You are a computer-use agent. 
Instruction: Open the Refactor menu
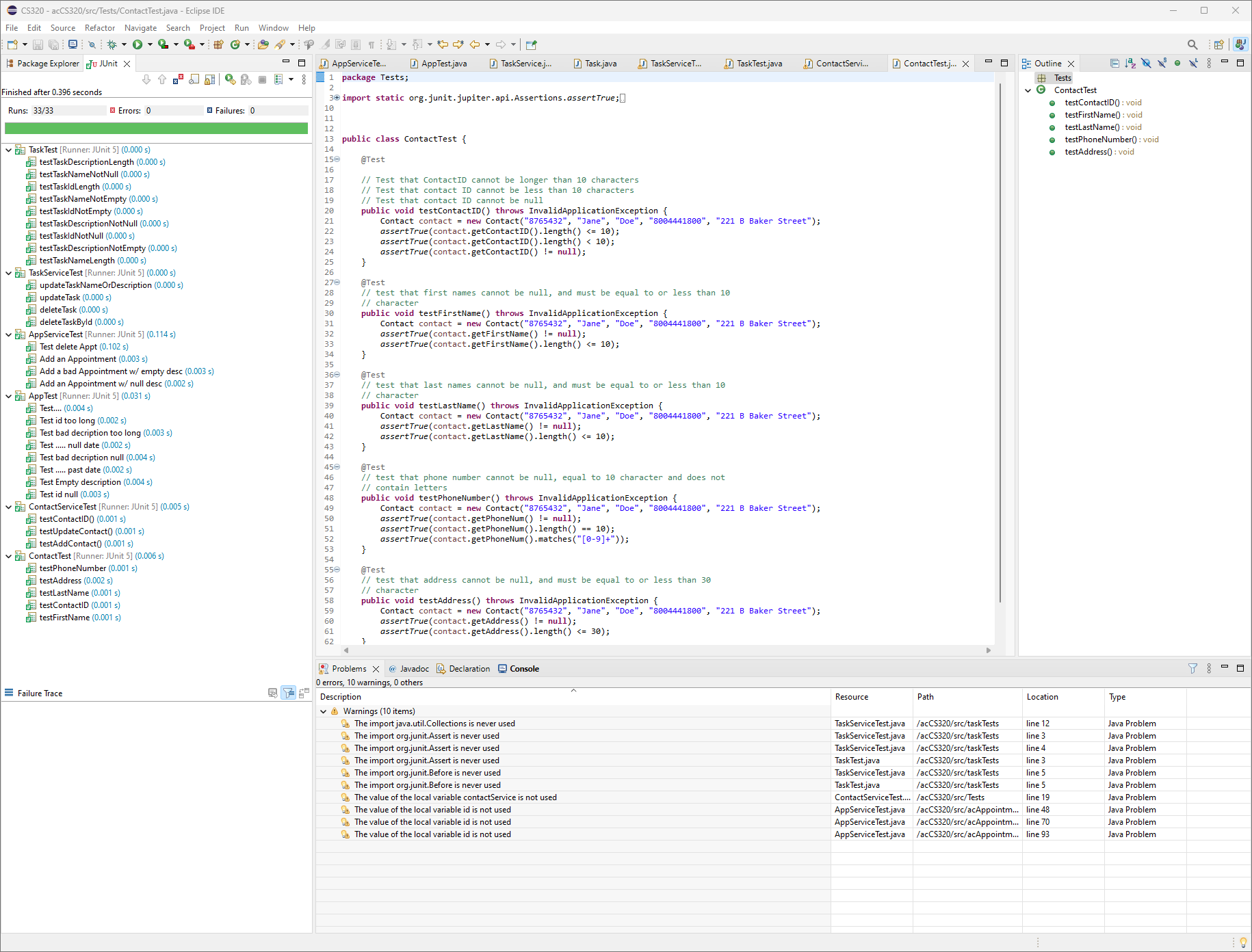(100, 28)
